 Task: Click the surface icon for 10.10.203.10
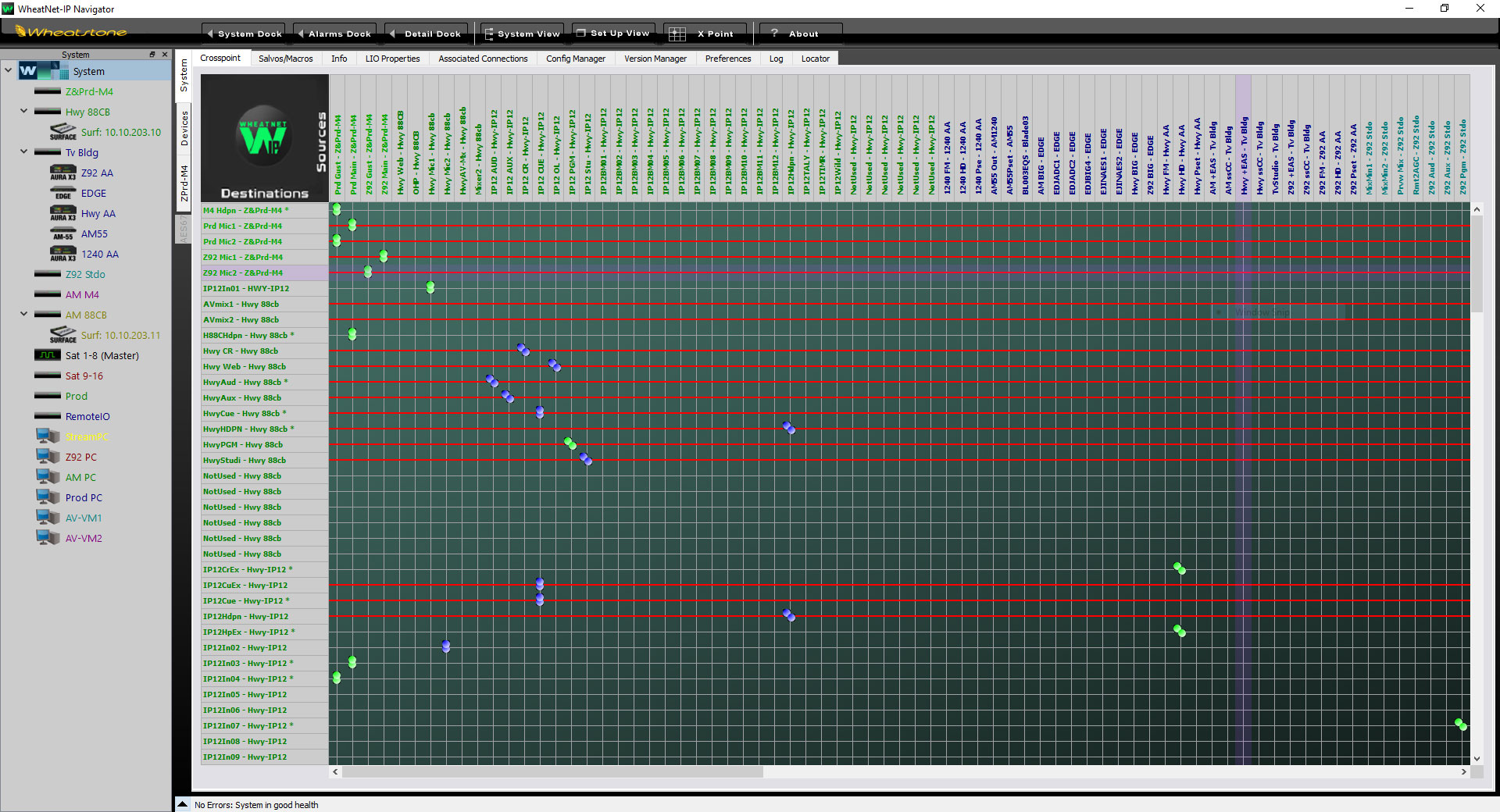point(63,132)
